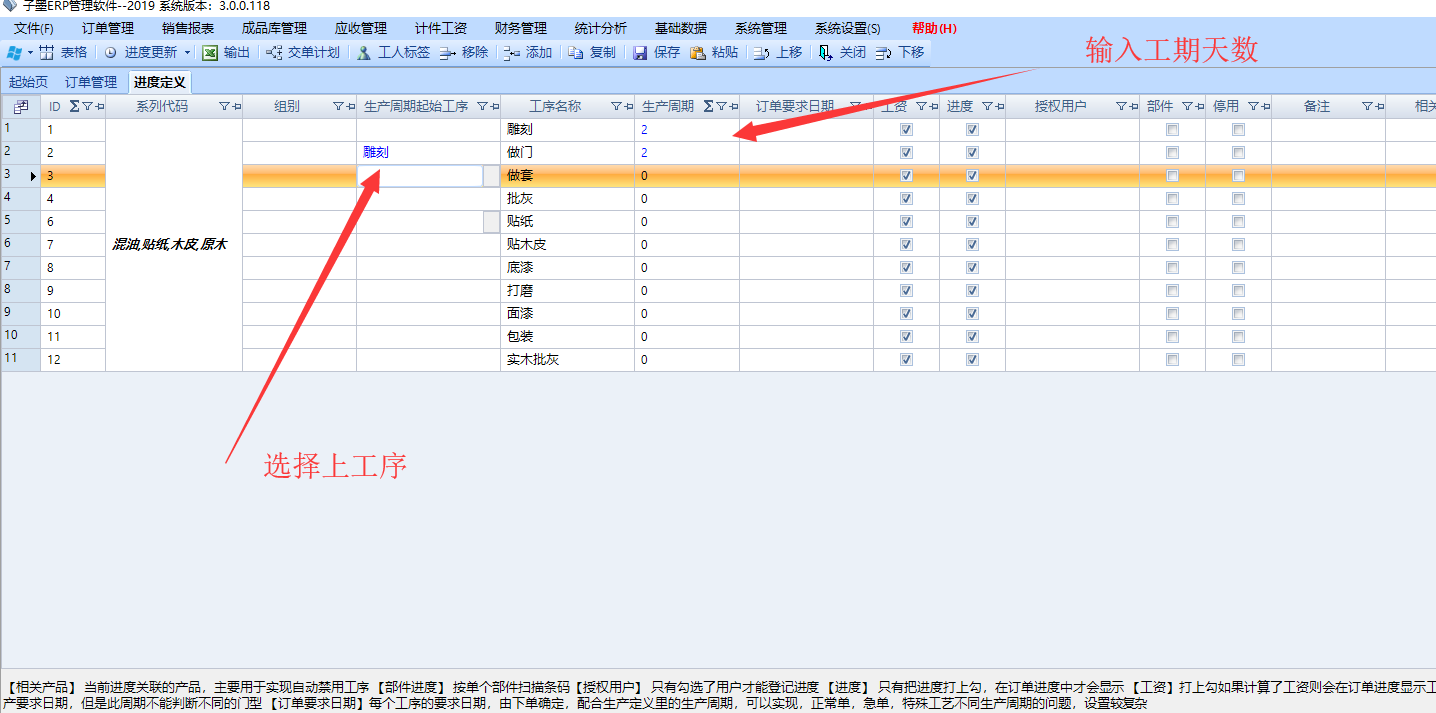Click the worker label (工人标签) icon
The height and width of the screenshot is (713, 1436).
(x=365, y=52)
